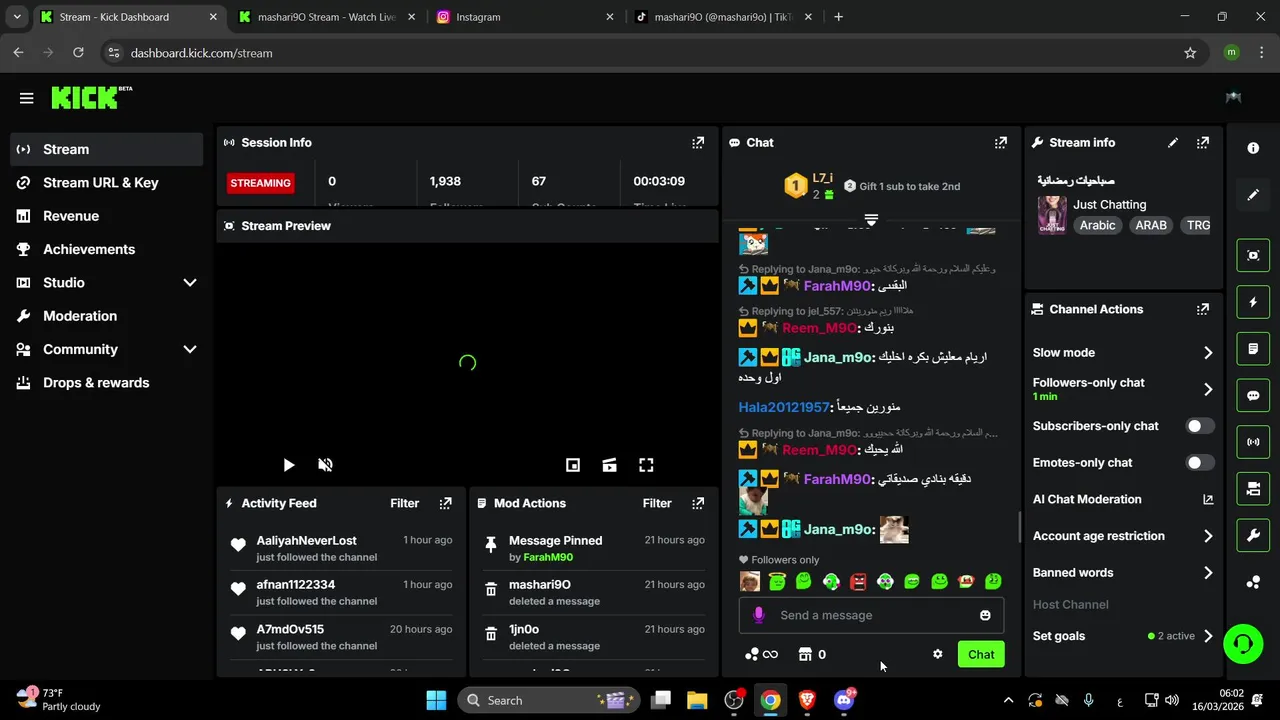Screen dimensions: 1280x720
Task: Click the chat scrollbar
Action: point(1019,527)
